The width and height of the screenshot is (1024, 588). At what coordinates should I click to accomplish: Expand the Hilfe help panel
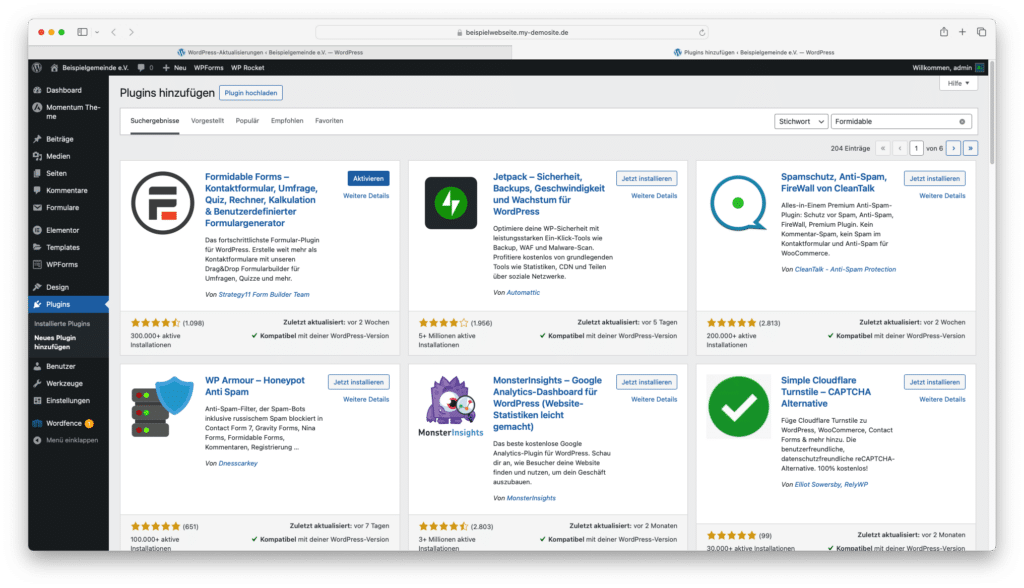coord(958,83)
